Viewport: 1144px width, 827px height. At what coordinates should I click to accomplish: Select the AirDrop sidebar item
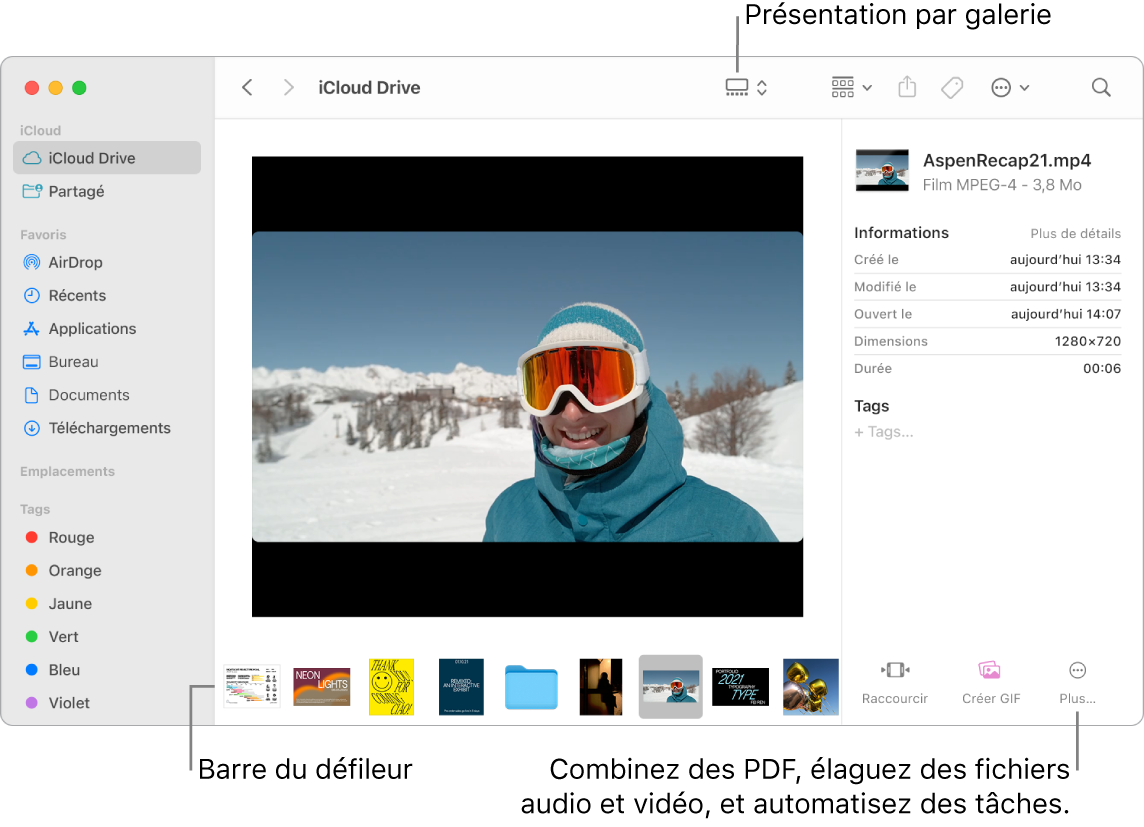(75, 262)
